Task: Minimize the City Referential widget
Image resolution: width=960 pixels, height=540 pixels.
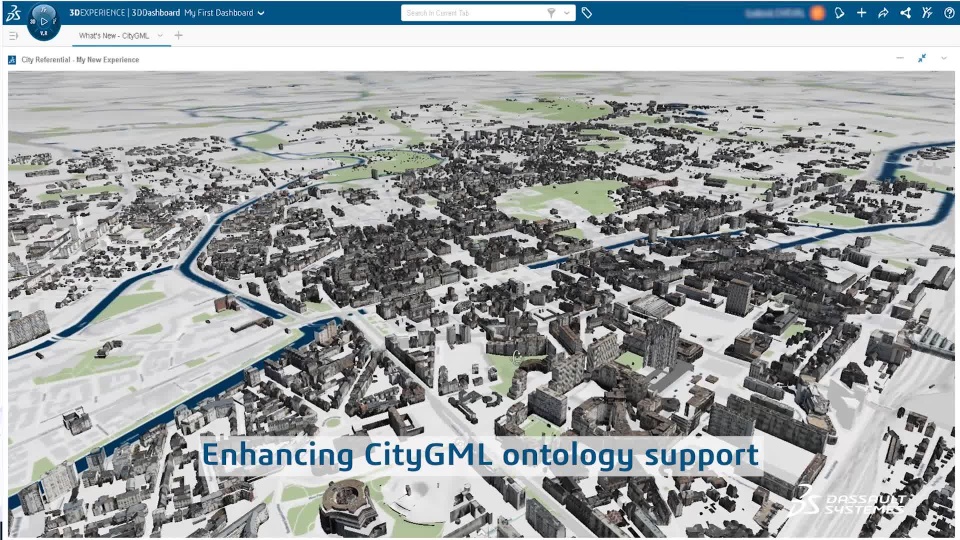Action: coord(900,58)
